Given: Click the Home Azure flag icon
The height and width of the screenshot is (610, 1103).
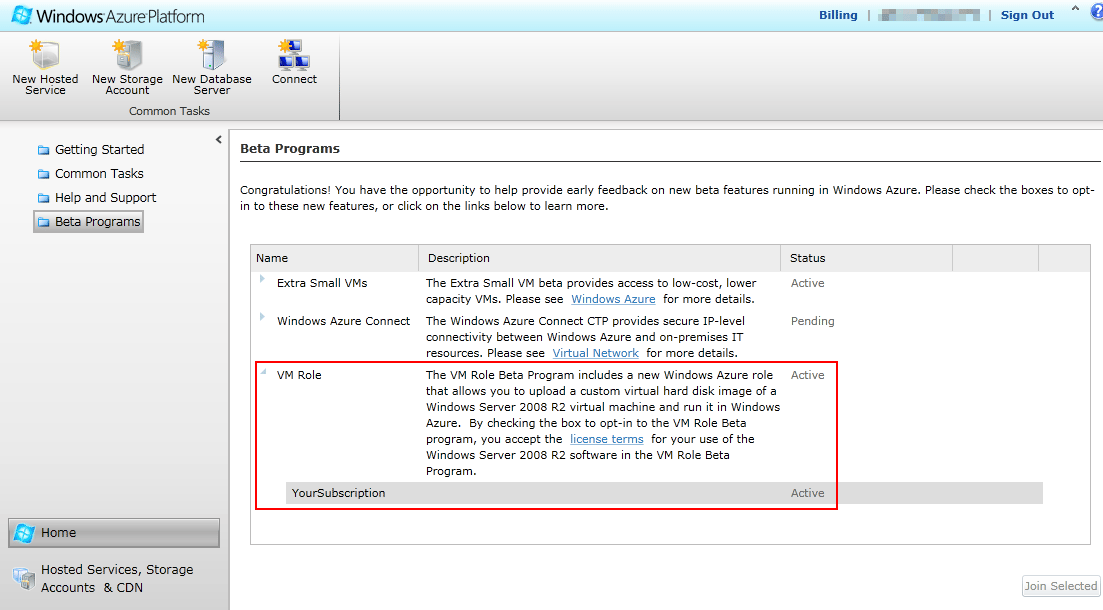Looking at the screenshot, I should pos(24,533).
